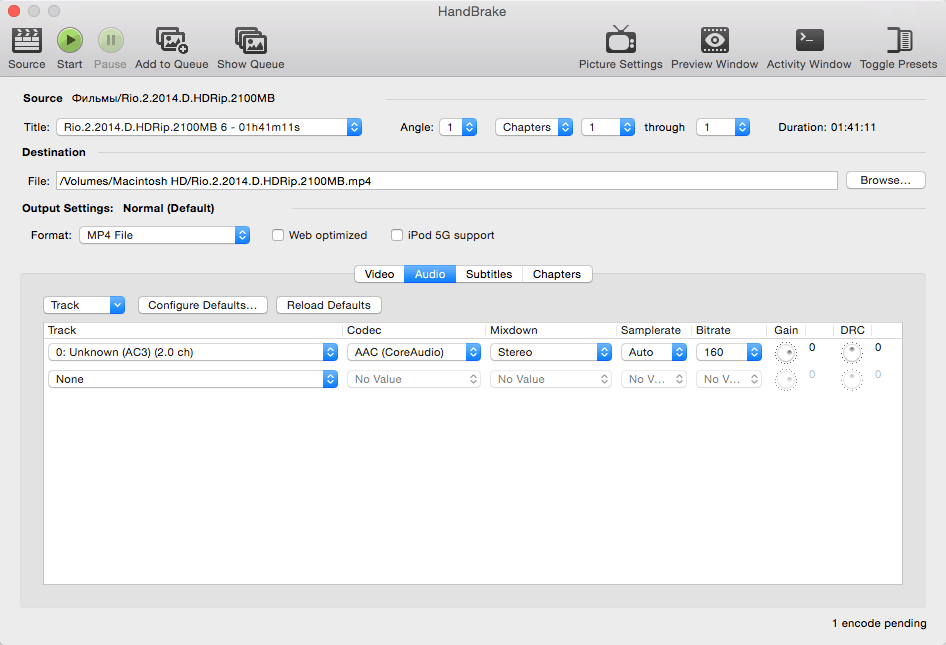Viewport: 946px width, 645px height.
Task: Start encoding with the green play icon
Action: coord(70,41)
